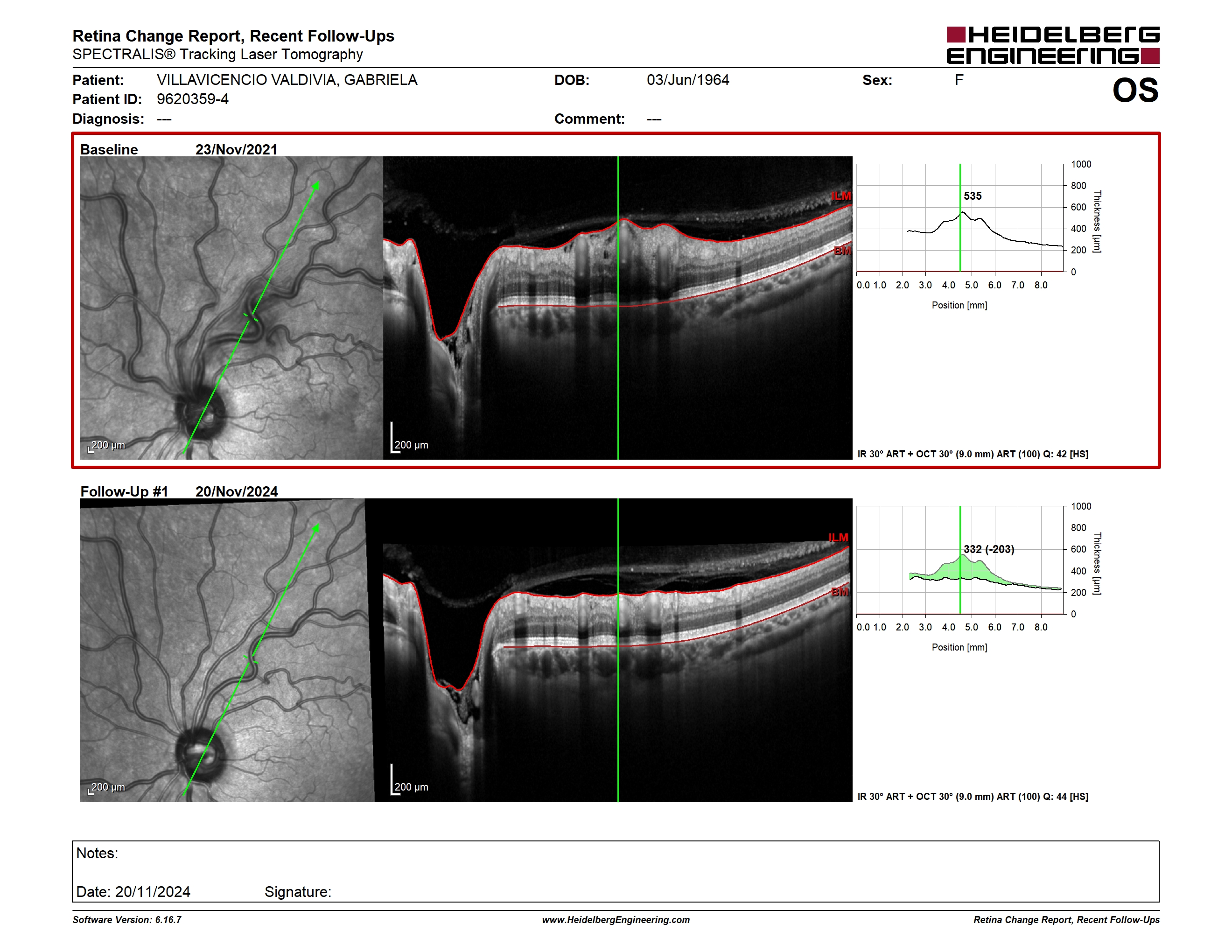Click the Sex value 'F'
Image resolution: width=1232 pixels, height=952 pixels.
[959, 80]
